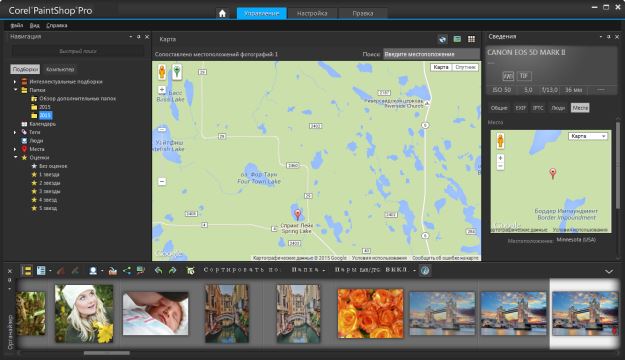Open the Карта dropdown in Места mini map
The width and height of the screenshot is (625, 360).
coord(588,136)
